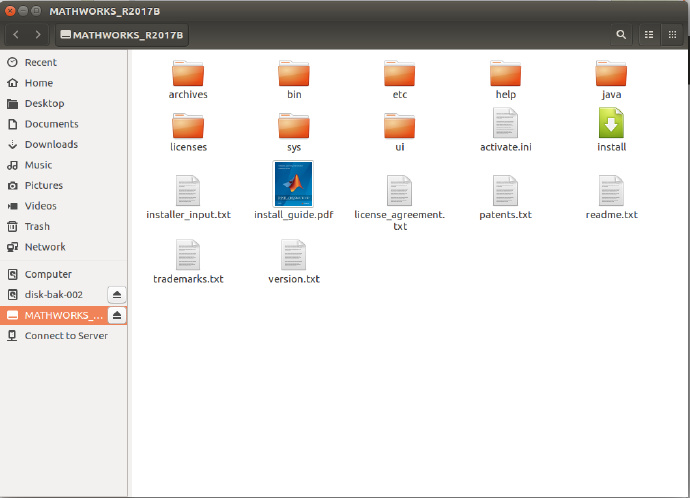
Task: Click the search magnifier button
Action: click(x=621, y=35)
